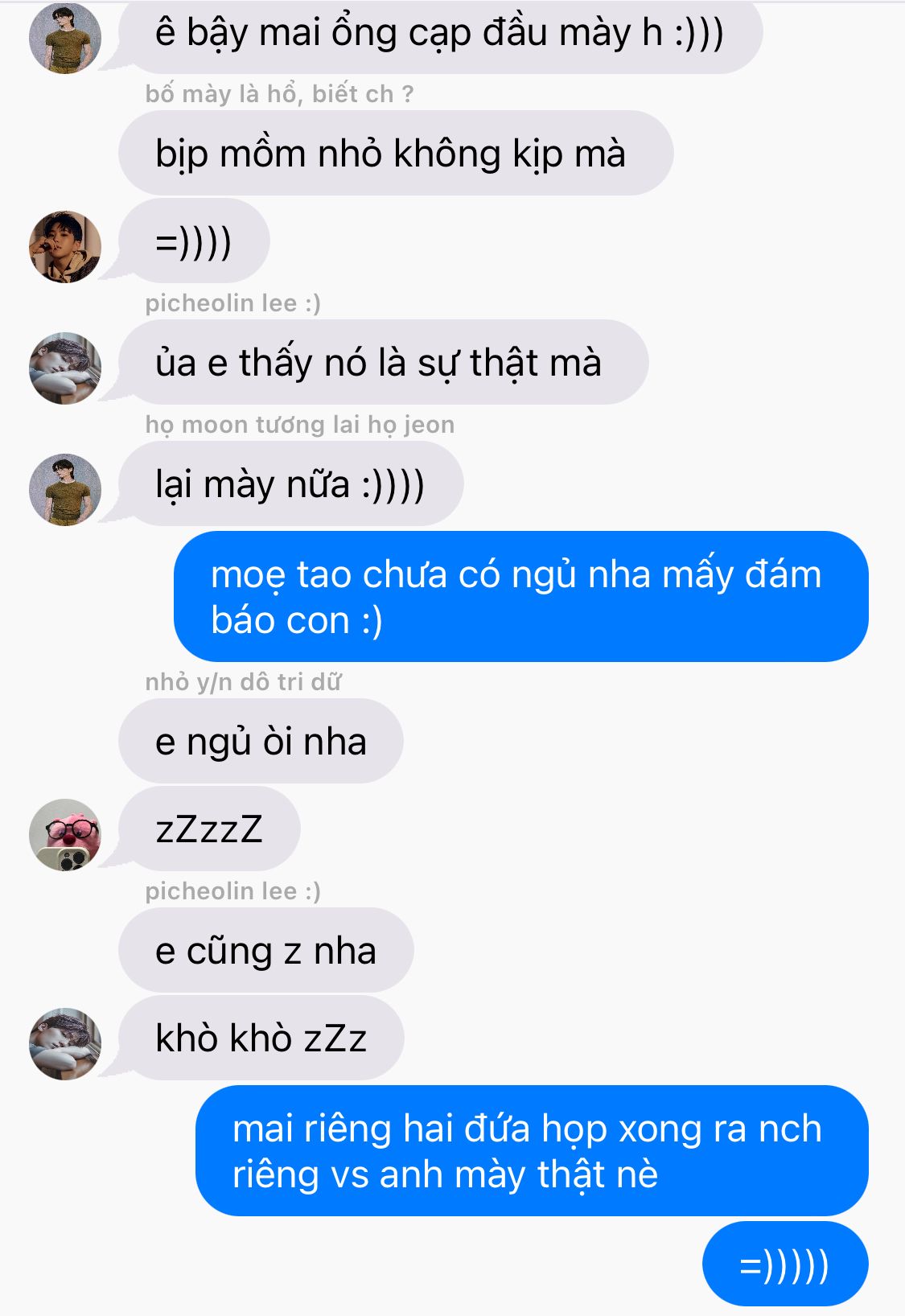Tap the "khò khò zZz" message bubble
This screenshot has width=905, height=1316.
click(x=261, y=1038)
